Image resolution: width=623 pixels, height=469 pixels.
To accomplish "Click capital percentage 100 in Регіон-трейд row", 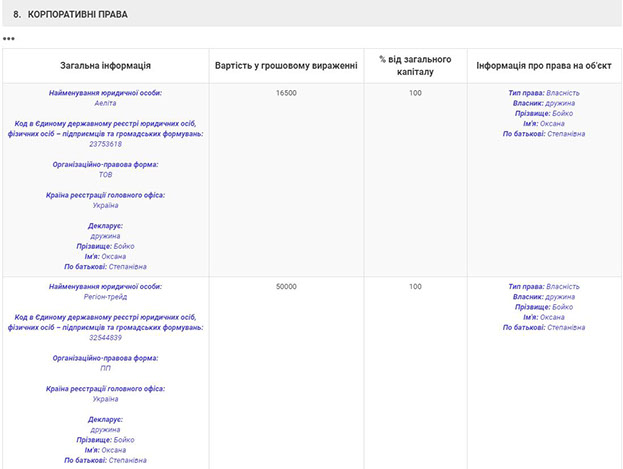I will pos(414,286).
